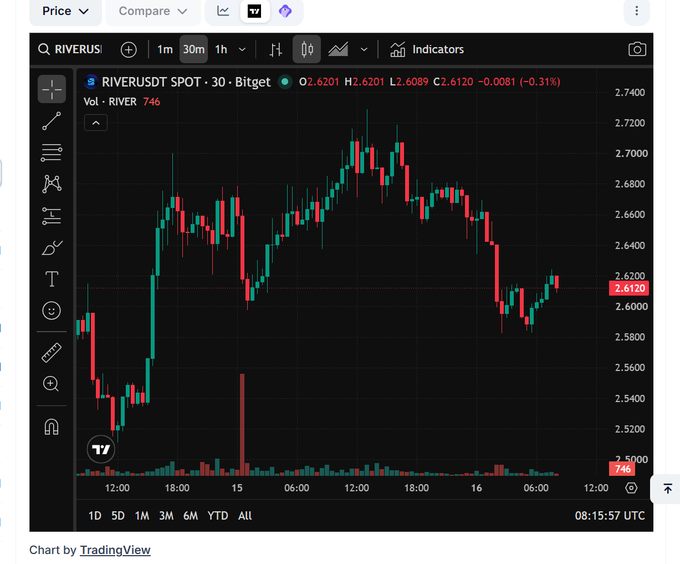Open timezone menu at 08:15:57 UTC

pos(609,515)
